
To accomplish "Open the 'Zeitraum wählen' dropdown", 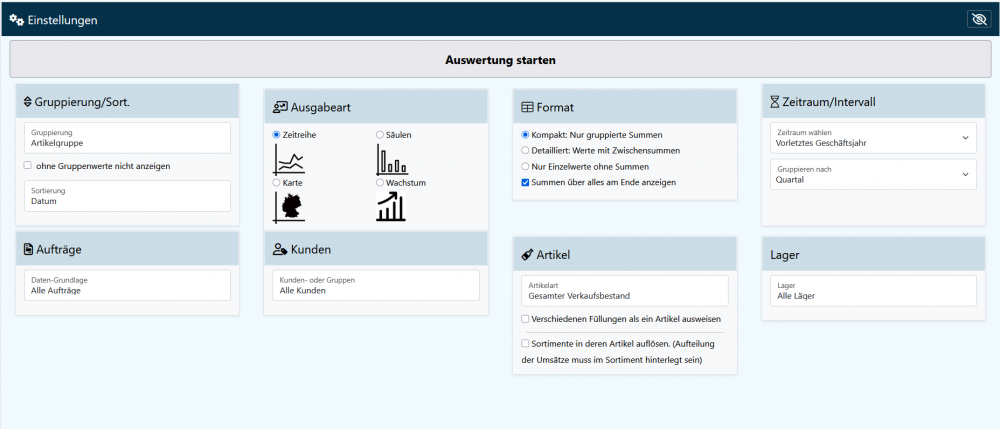I will [871, 138].
